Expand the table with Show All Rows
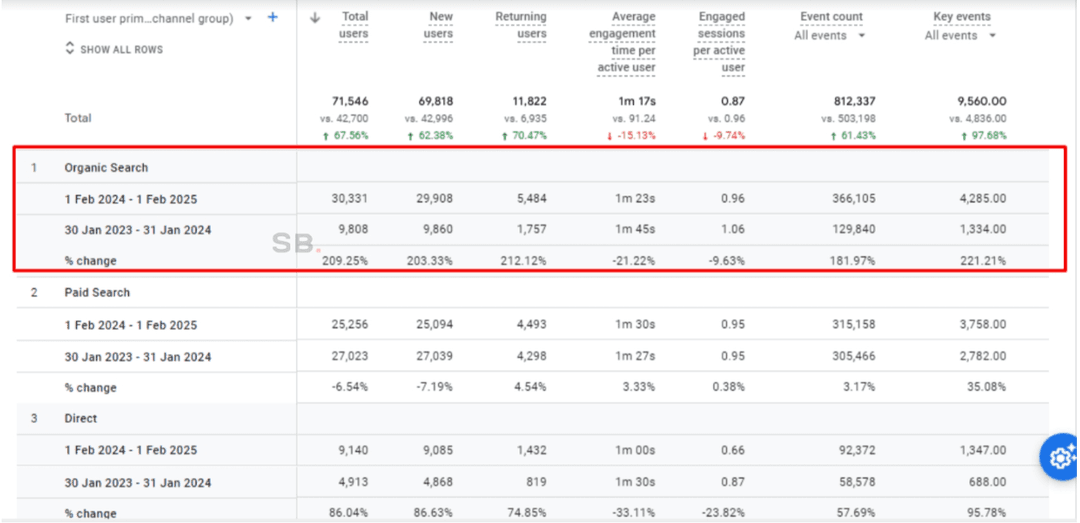The height and width of the screenshot is (523, 1080). [114, 49]
